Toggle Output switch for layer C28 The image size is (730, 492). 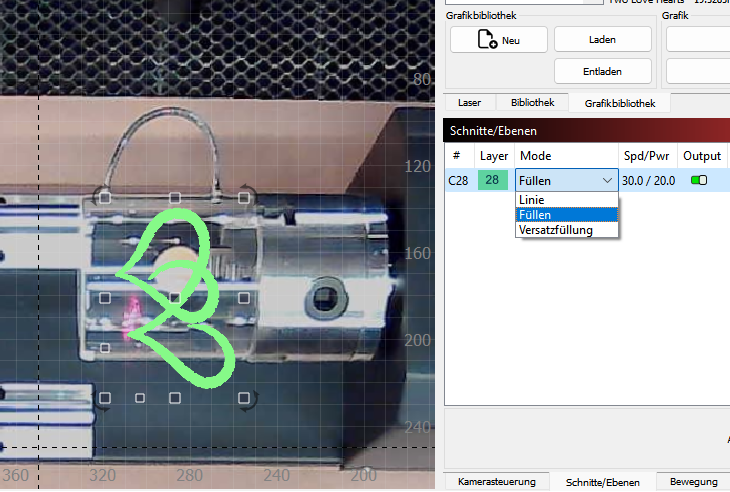point(699,181)
